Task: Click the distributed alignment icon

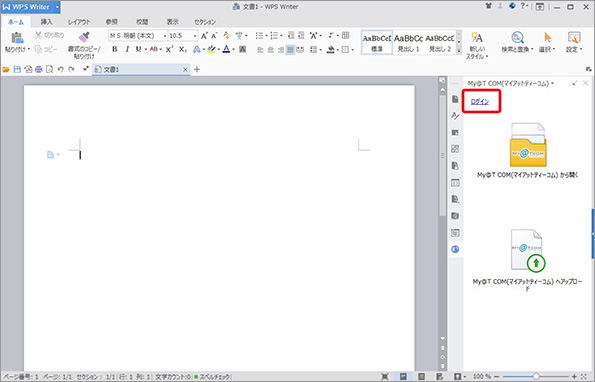Action: click(300, 49)
